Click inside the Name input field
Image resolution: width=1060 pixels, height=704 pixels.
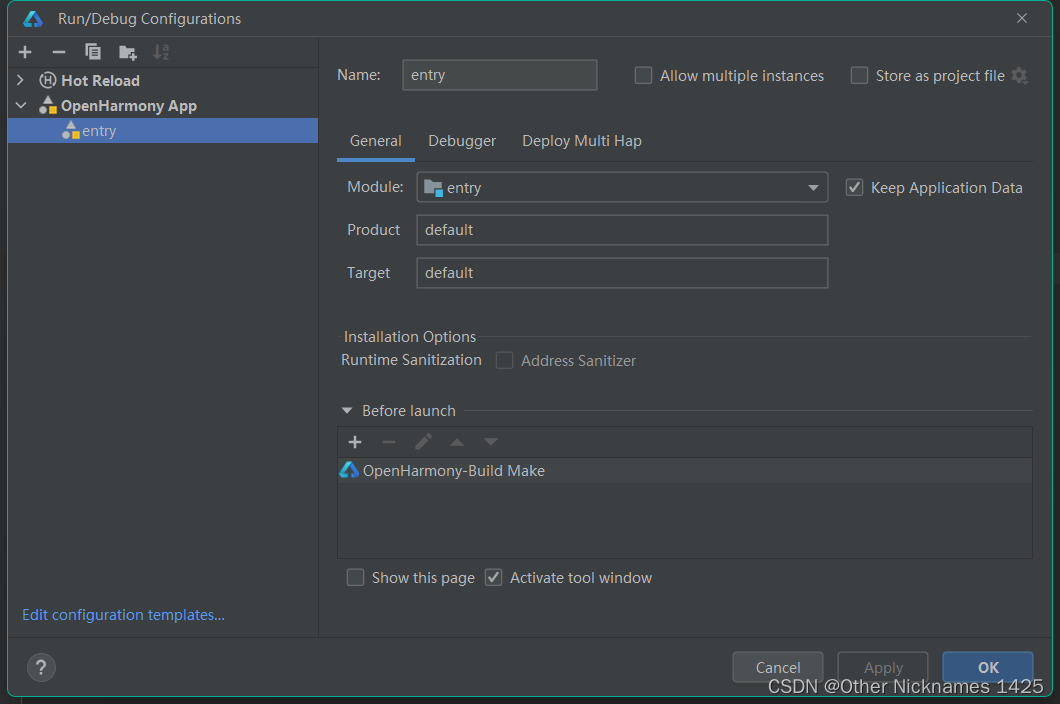tap(499, 75)
